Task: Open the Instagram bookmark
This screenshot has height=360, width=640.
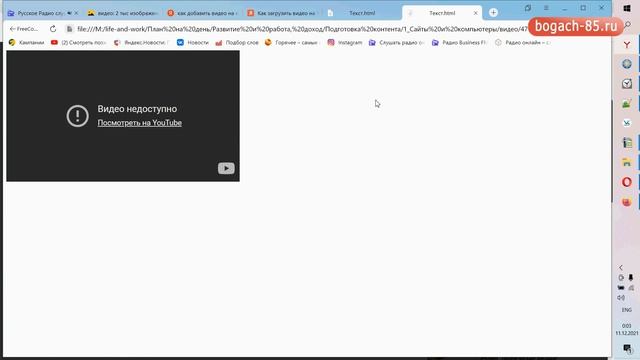Action: [x=344, y=42]
